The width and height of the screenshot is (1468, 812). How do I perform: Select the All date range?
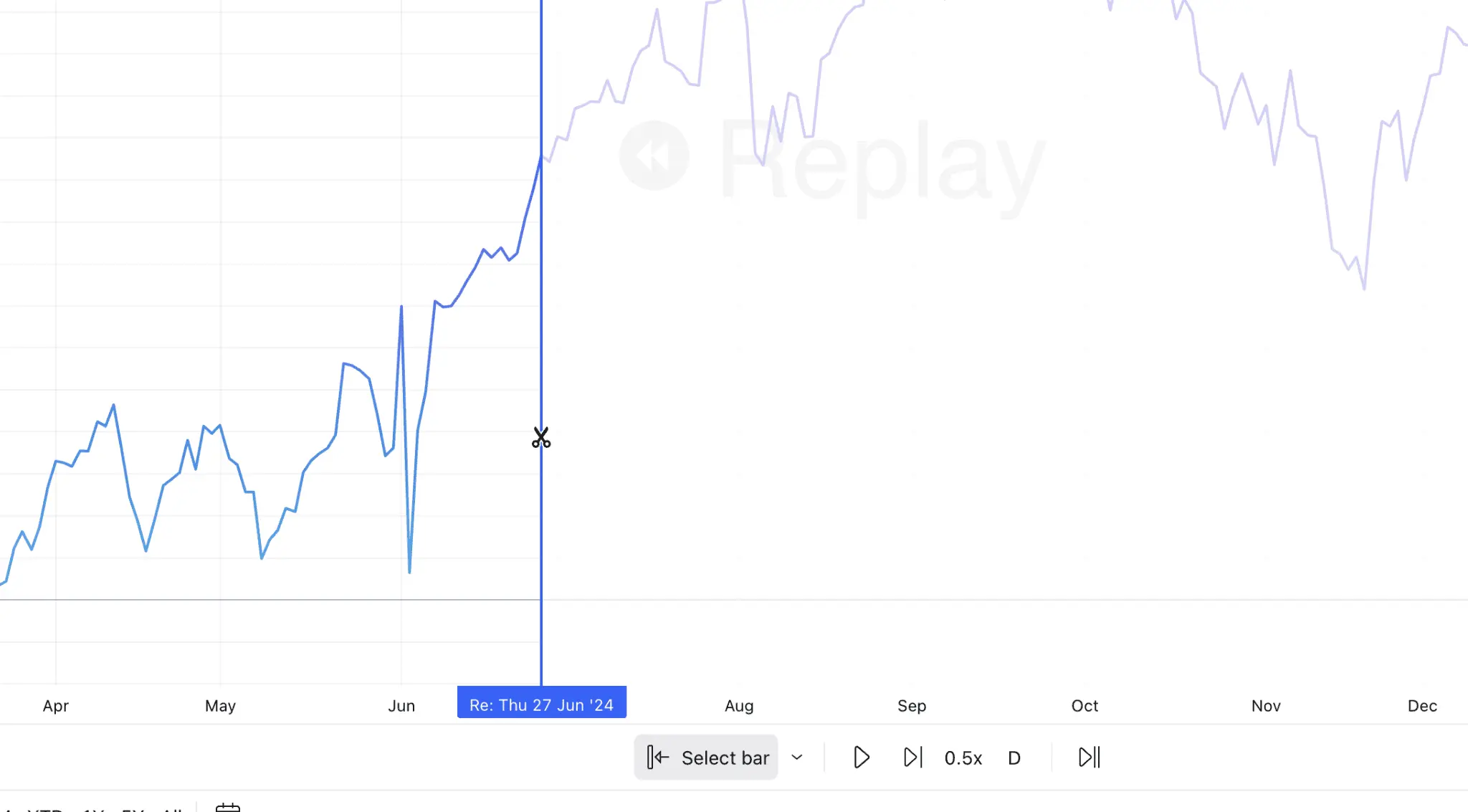point(172,809)
